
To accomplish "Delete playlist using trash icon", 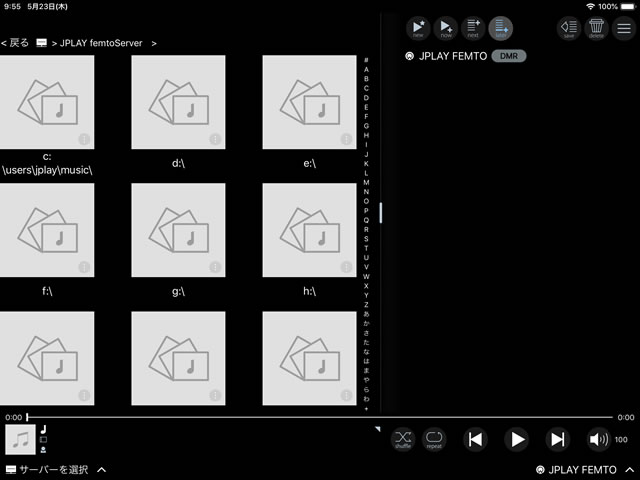I will (x=596, y=28).
